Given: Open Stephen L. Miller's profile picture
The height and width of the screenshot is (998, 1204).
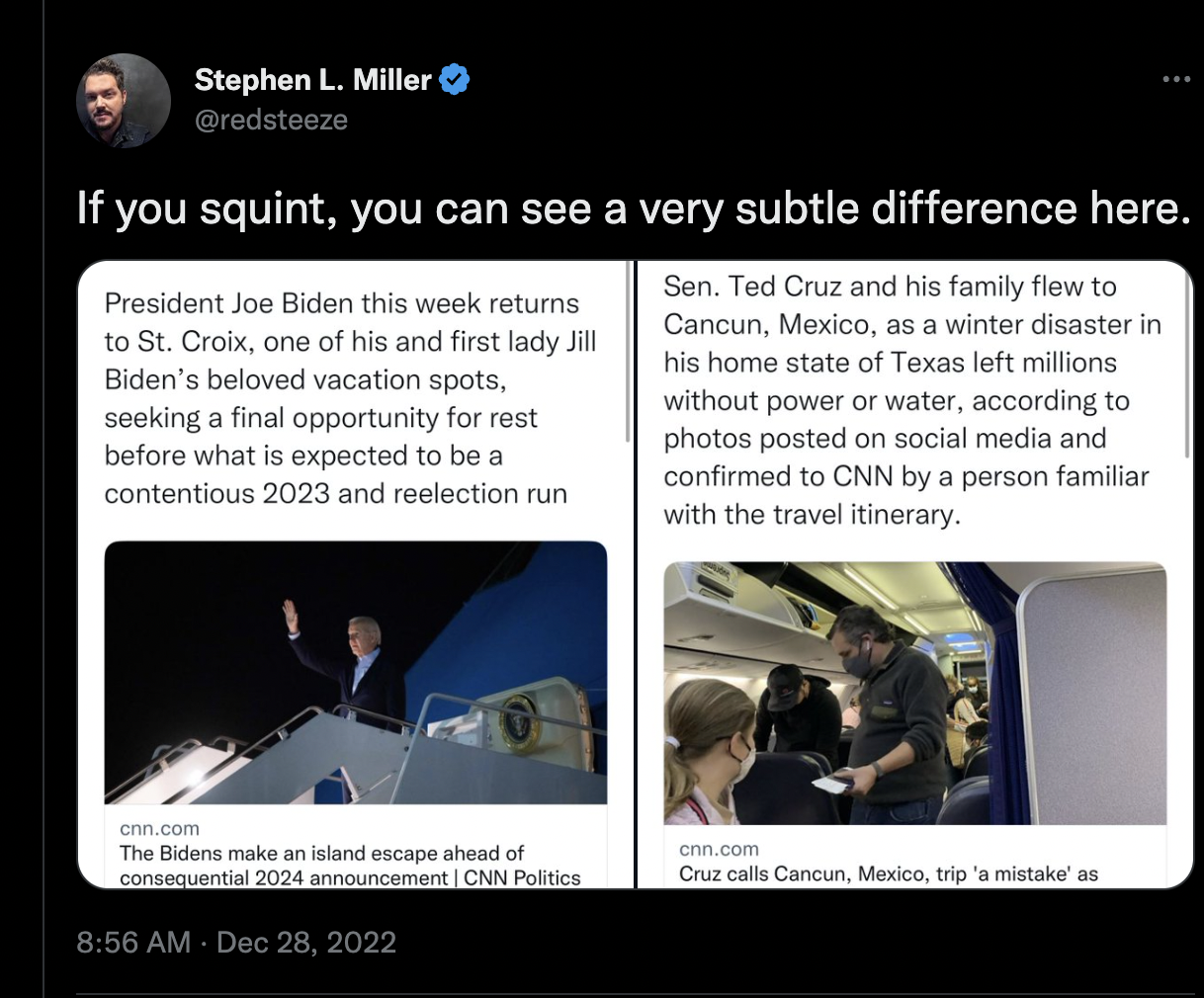Looking at the screenshot, I should (x=124, y=101).
